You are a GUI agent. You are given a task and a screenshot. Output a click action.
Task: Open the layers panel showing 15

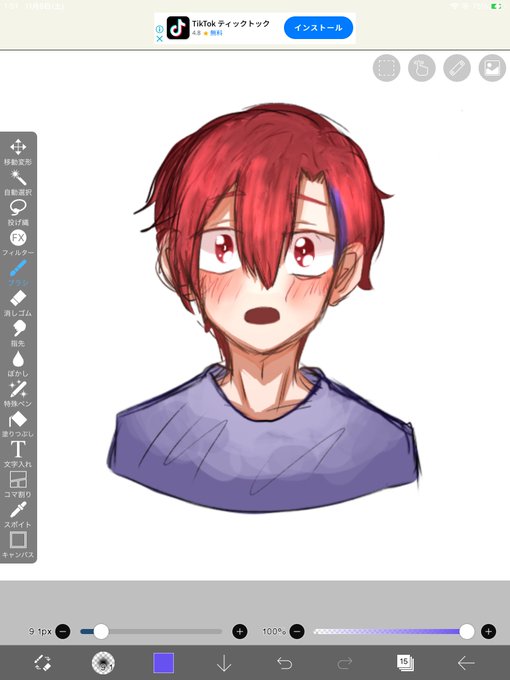(x=405, y=663)
